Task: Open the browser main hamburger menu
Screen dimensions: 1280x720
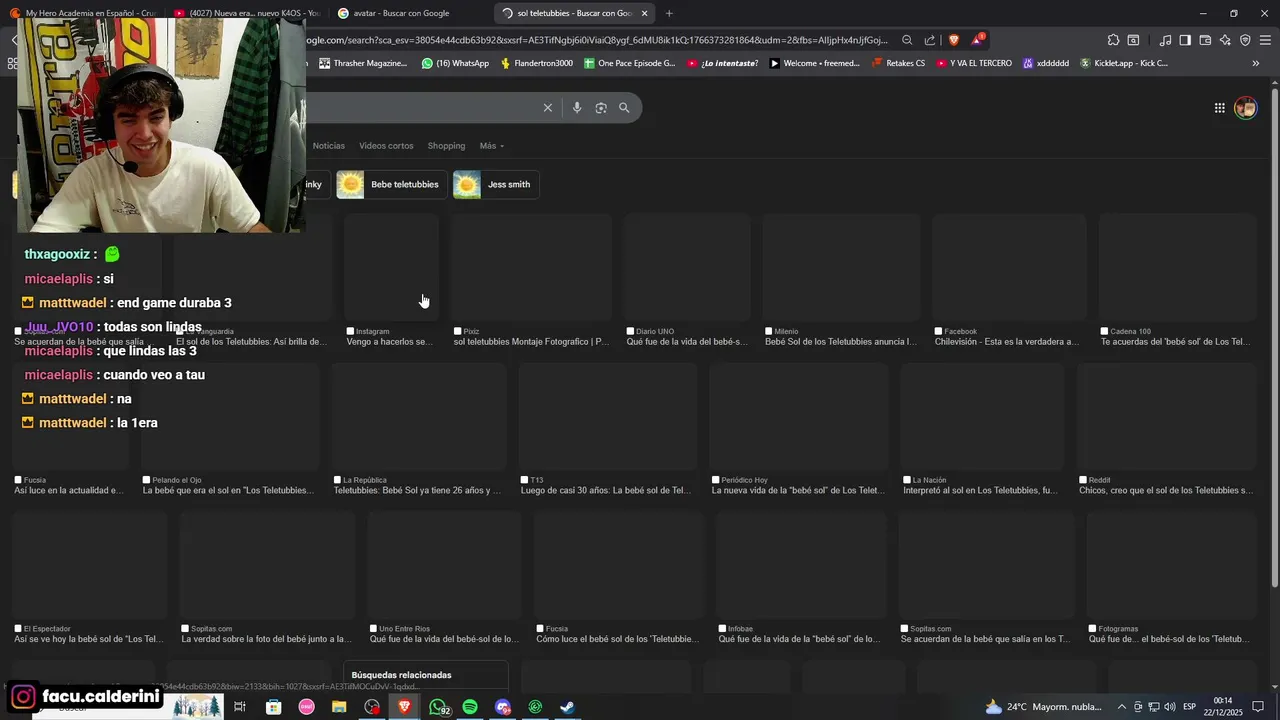Action: tap(1265, 40)
